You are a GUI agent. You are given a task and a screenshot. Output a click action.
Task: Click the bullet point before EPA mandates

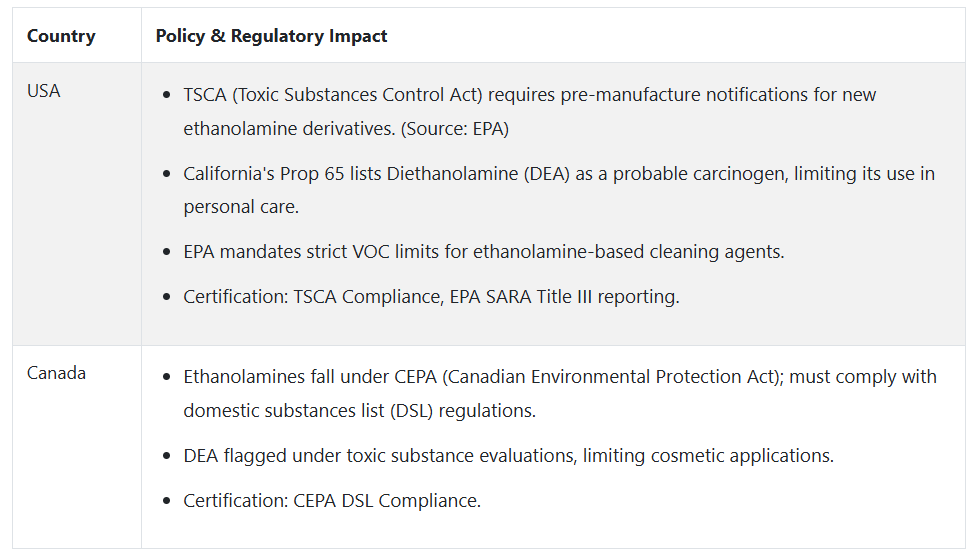pos(166,252)
